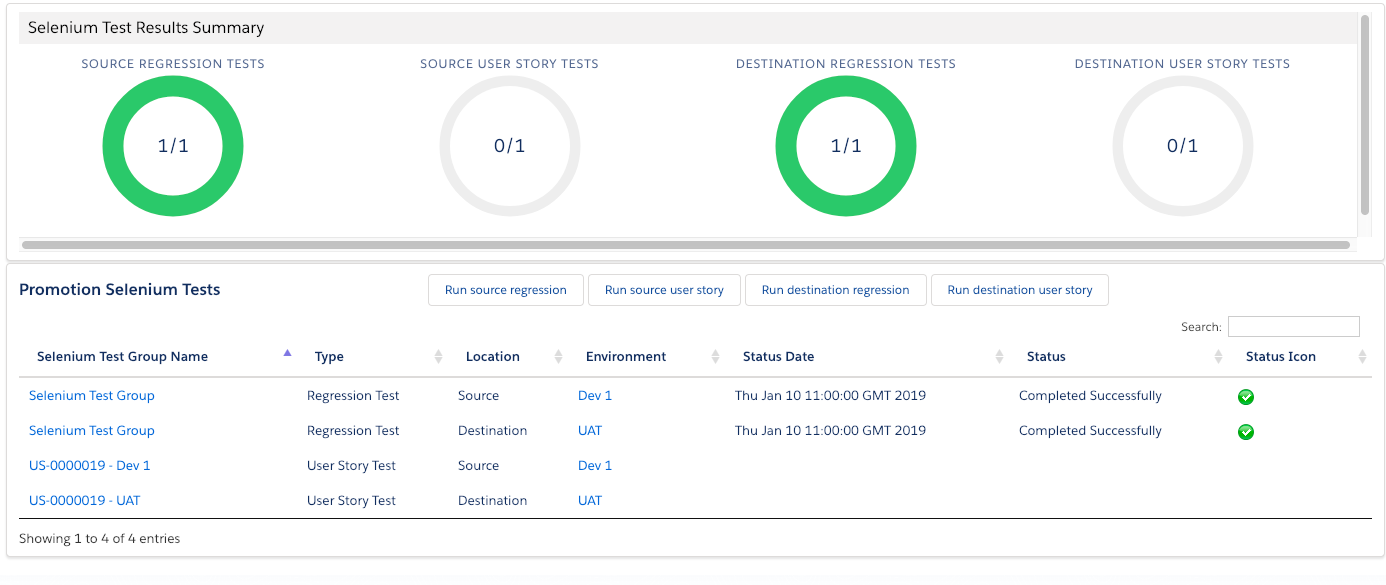
Task: Click the green status icon for UAT regression row
Action: pyautogui.click(x=1246, y=432)
